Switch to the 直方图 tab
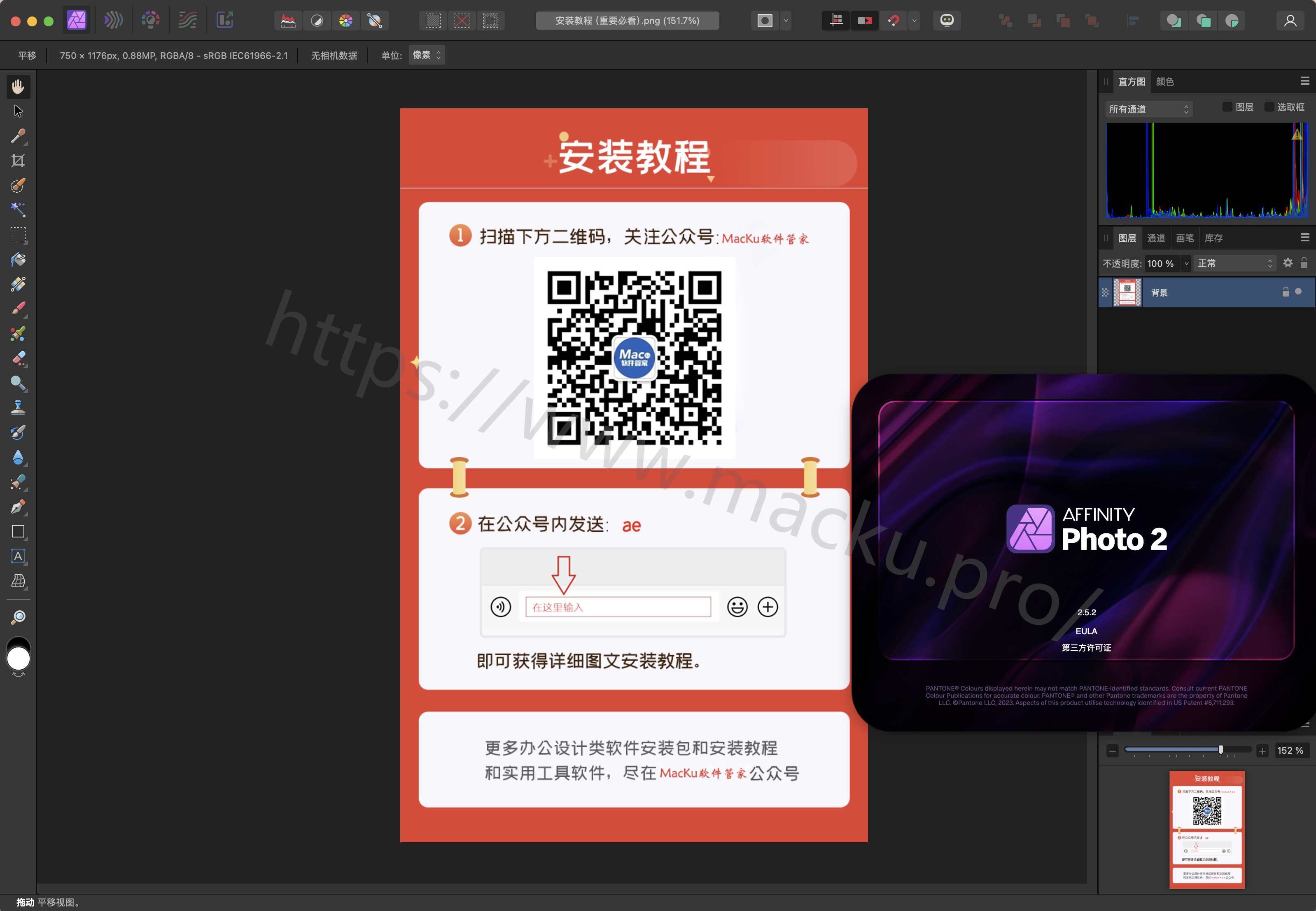 [x=1132, y=82]
